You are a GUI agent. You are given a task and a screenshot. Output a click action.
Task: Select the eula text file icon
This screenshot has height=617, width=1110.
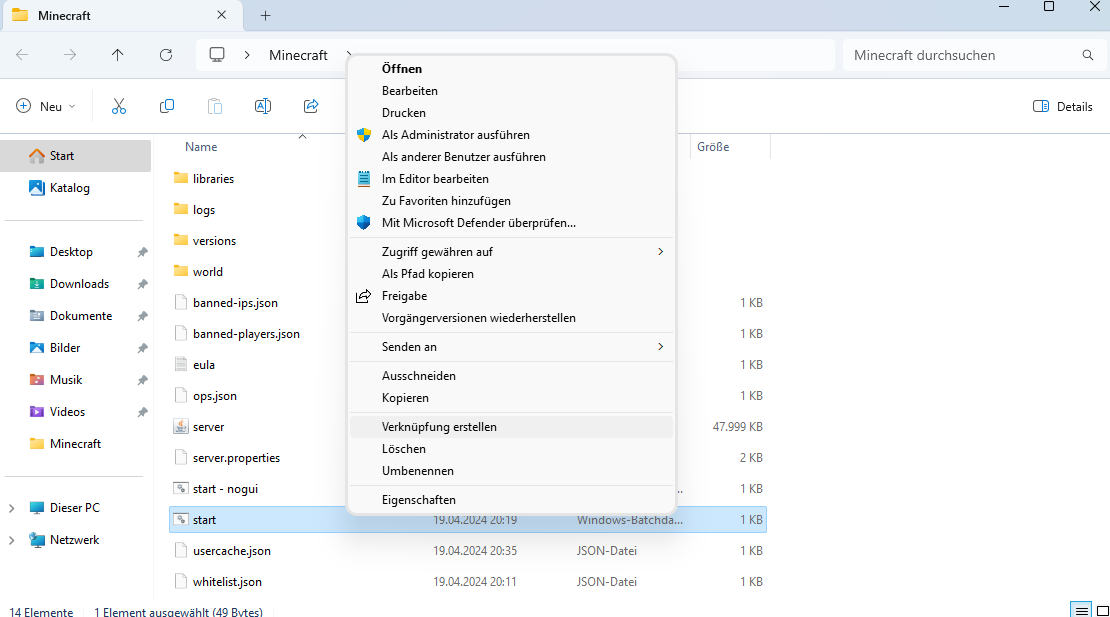(181, 364)
